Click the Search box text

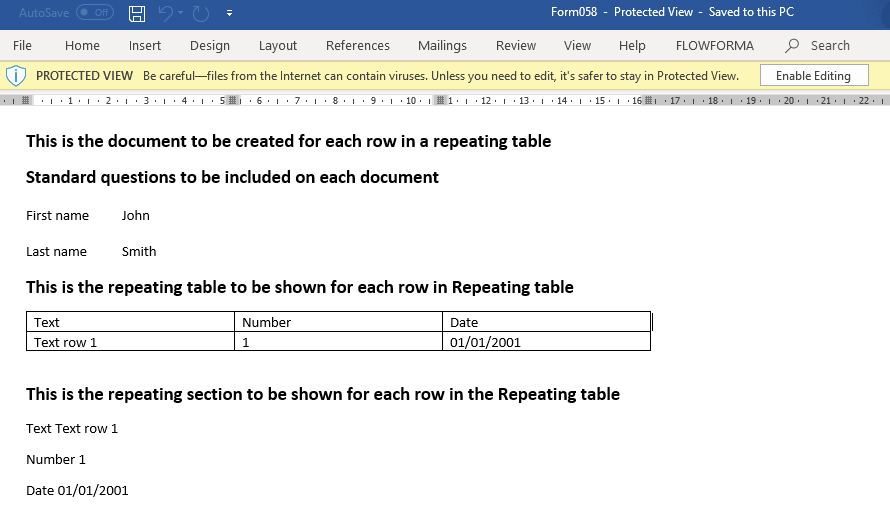tap(830, 45)
